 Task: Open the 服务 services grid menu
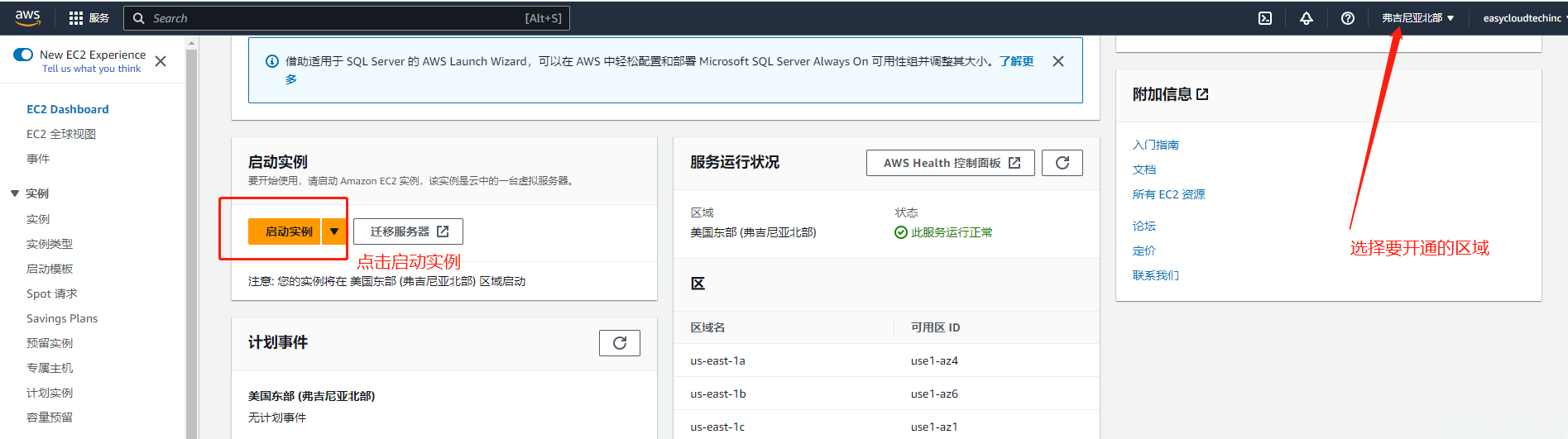pyautogui.click(x=89, y=18)
